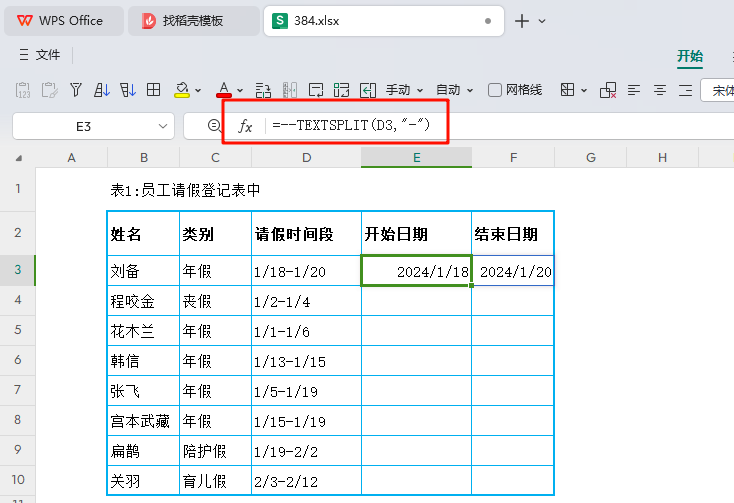
Task: Click the name cell 宫本武藏
Action: [143, 421]
